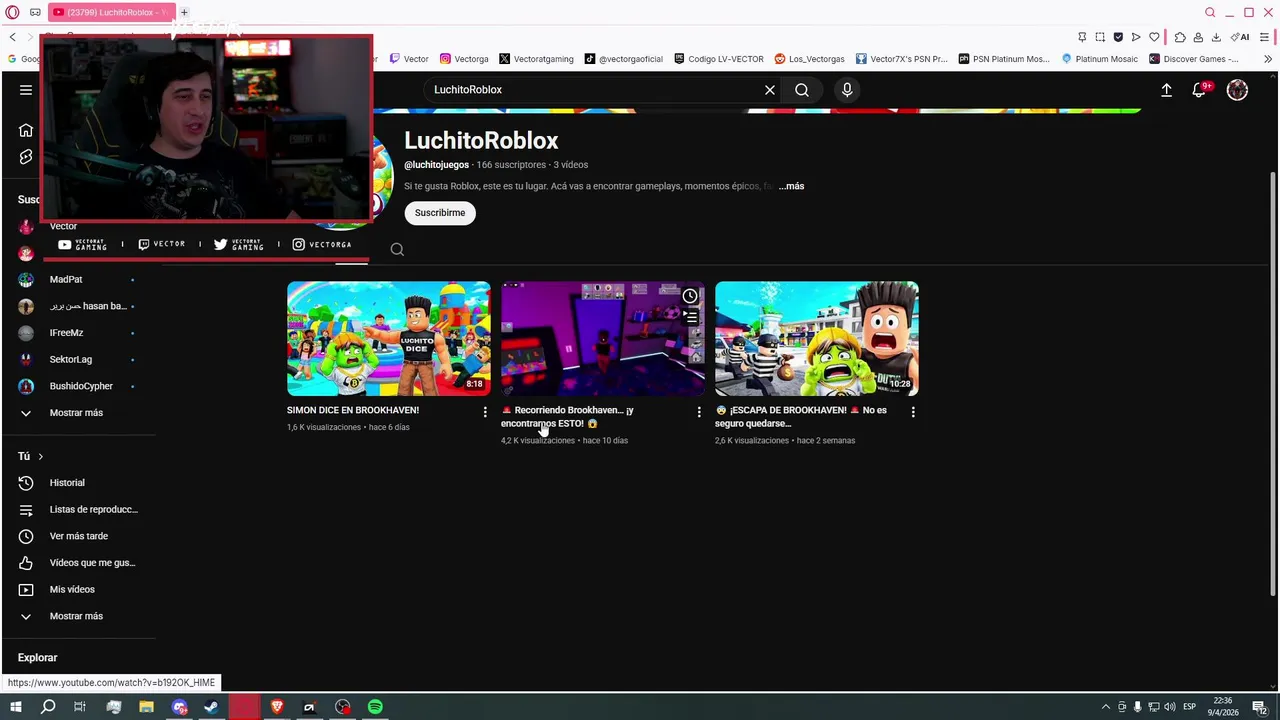Open the Windows notification center
Viewport: 1280px width, 720px height.
click(1260, 707)
